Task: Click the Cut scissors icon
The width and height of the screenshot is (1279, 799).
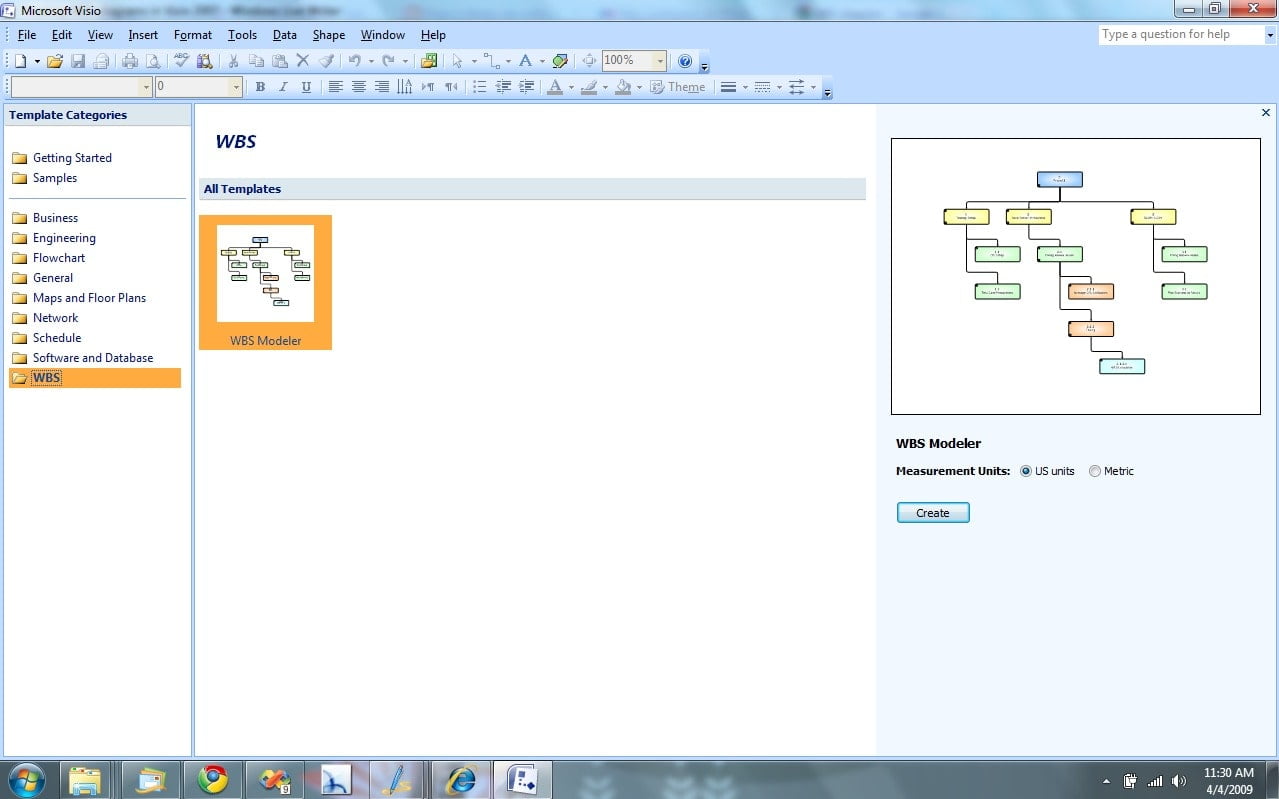Action: 233,61
